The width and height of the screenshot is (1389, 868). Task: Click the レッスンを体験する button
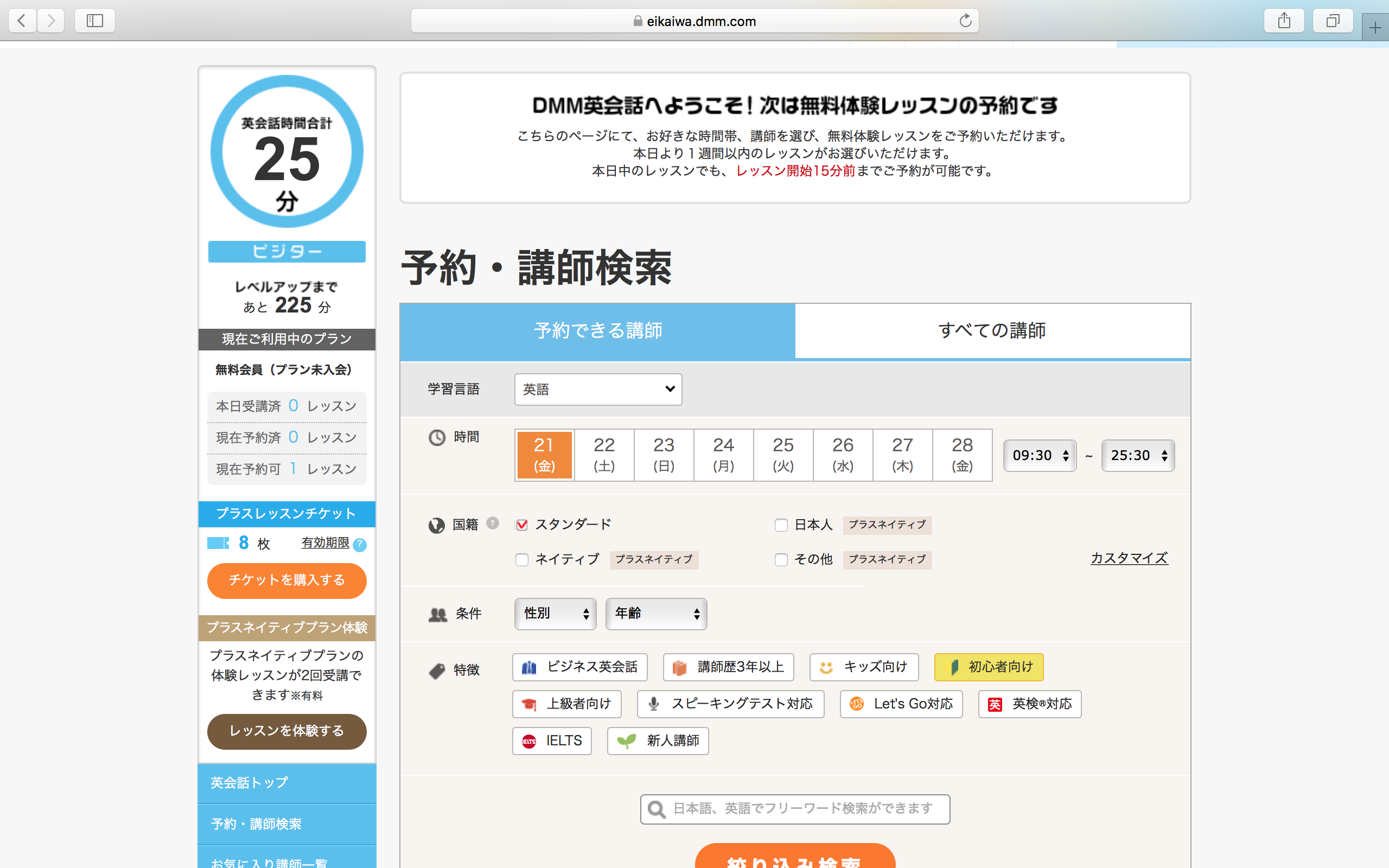pyautogui.click(x=287, y=731)
